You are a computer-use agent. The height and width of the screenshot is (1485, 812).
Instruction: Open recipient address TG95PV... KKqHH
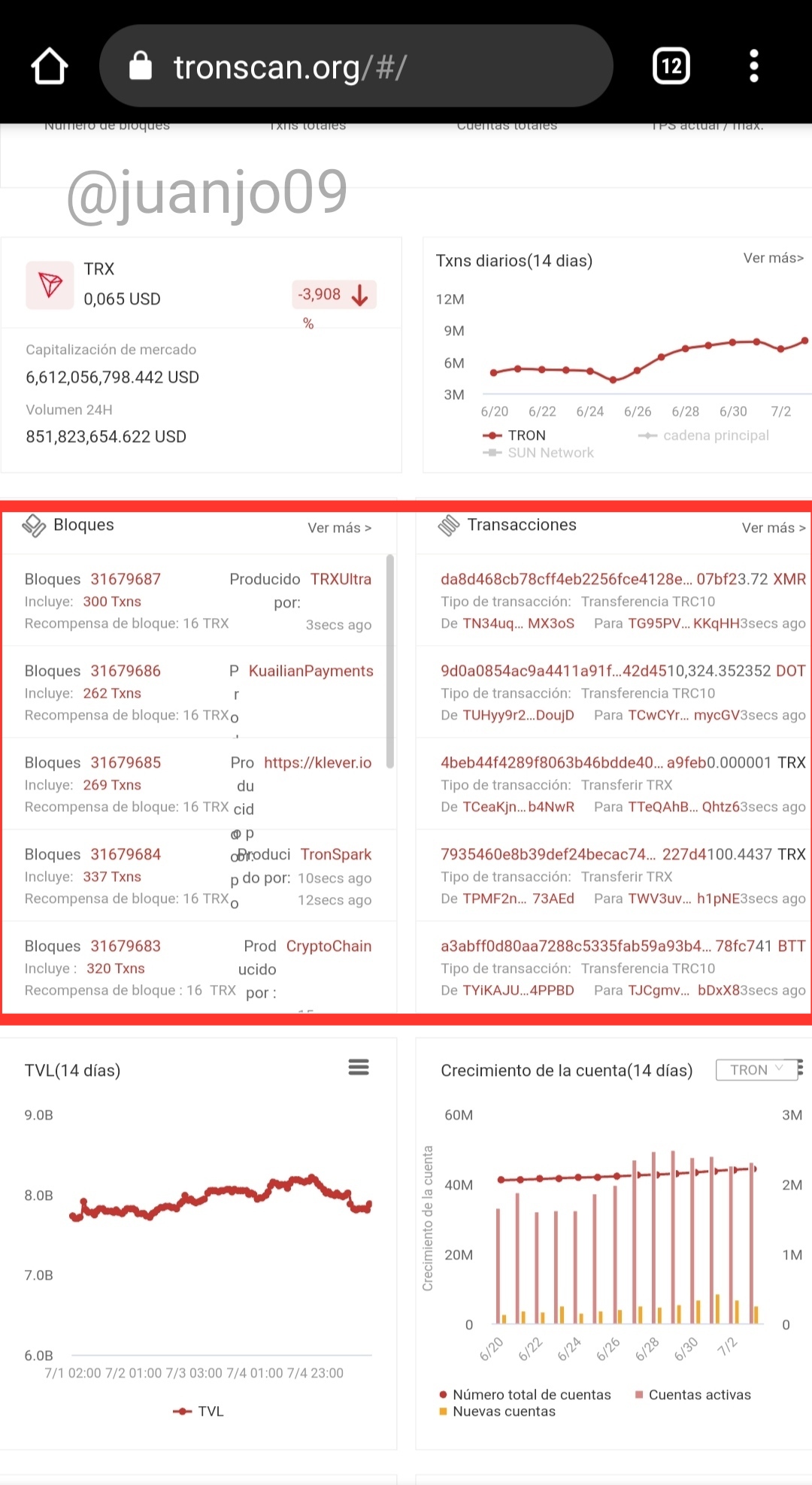[x=683, y=623]
